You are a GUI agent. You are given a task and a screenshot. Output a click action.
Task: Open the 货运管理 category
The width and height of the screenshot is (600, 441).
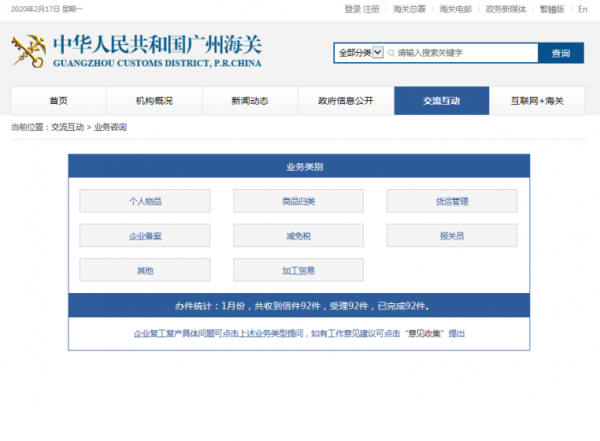pos(452,201)
